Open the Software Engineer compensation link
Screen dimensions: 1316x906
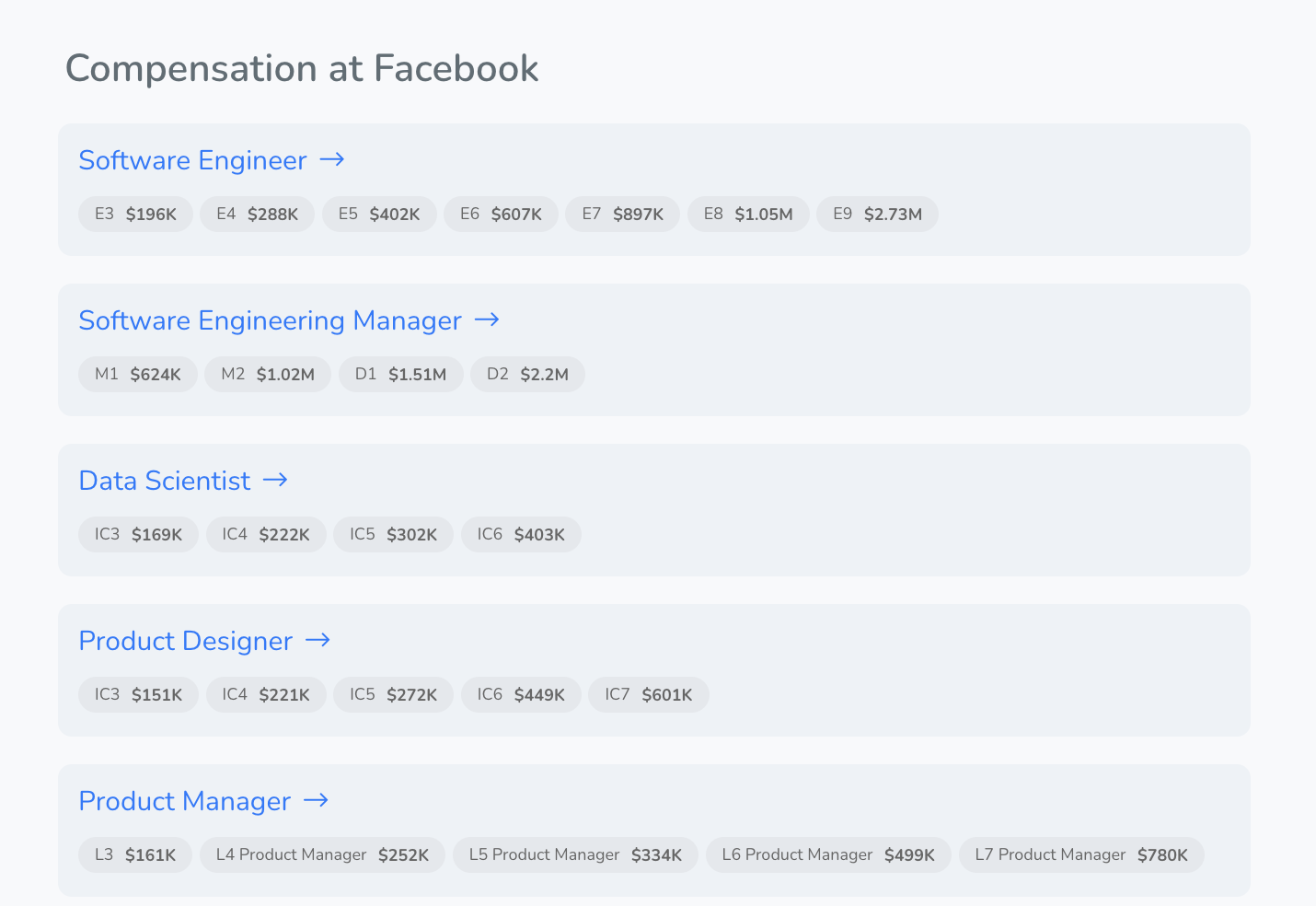(212, 160)
